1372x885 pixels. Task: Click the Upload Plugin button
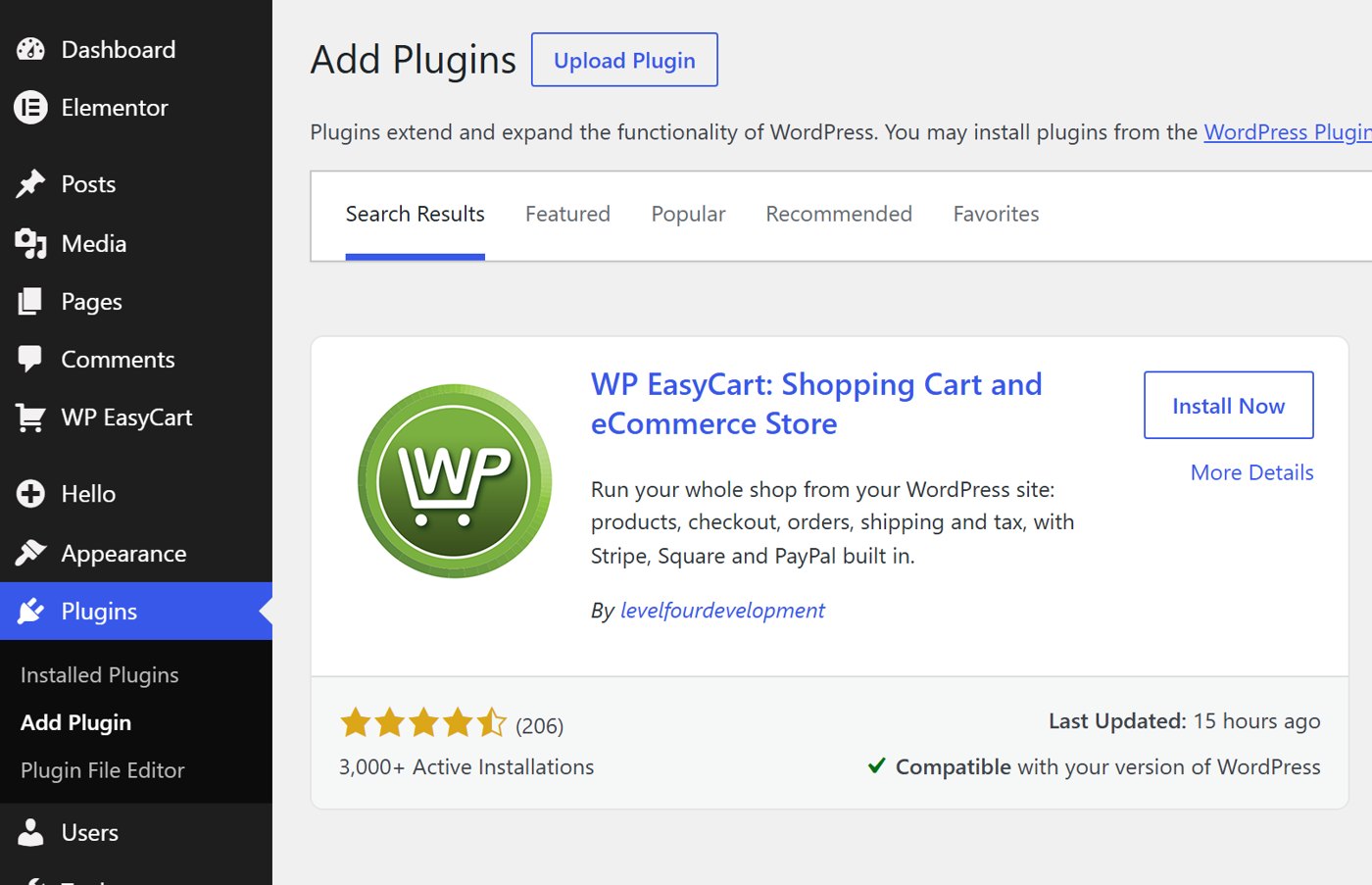tap(624, 60)
